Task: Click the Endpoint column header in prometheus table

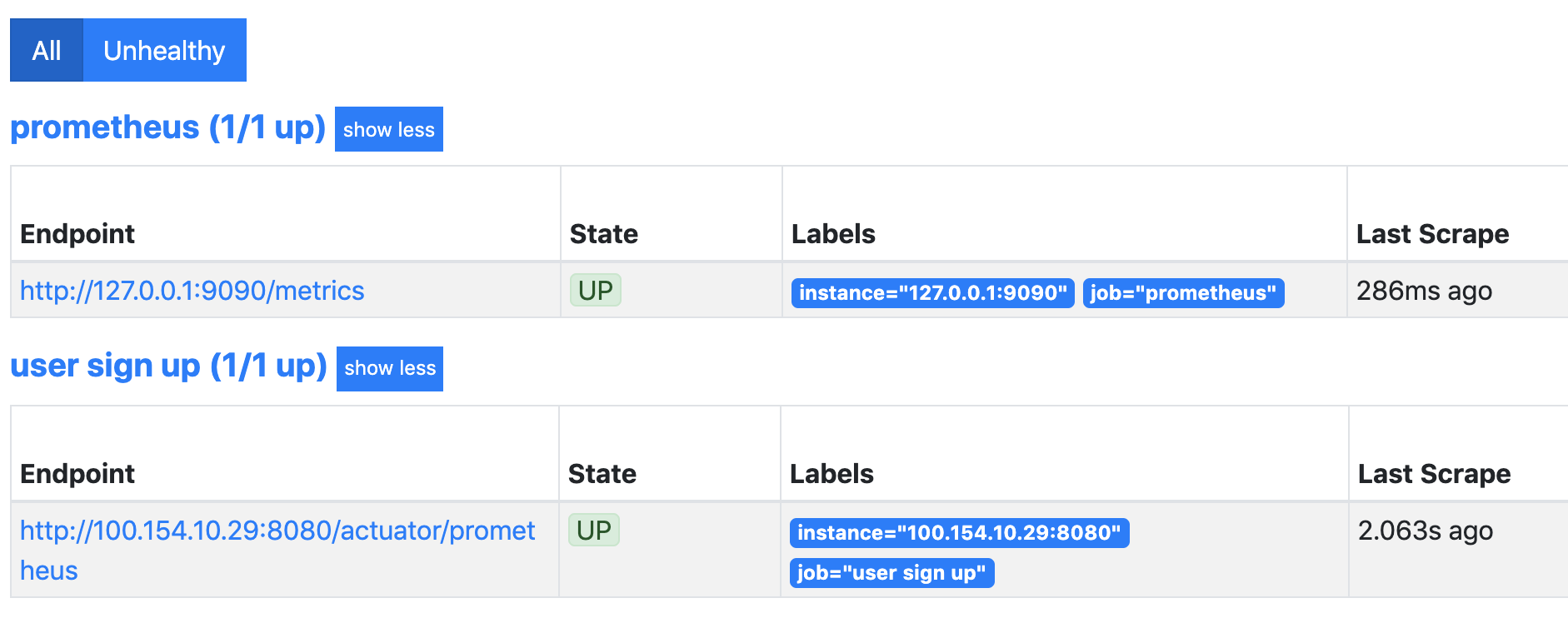Action: click(77, 234)
